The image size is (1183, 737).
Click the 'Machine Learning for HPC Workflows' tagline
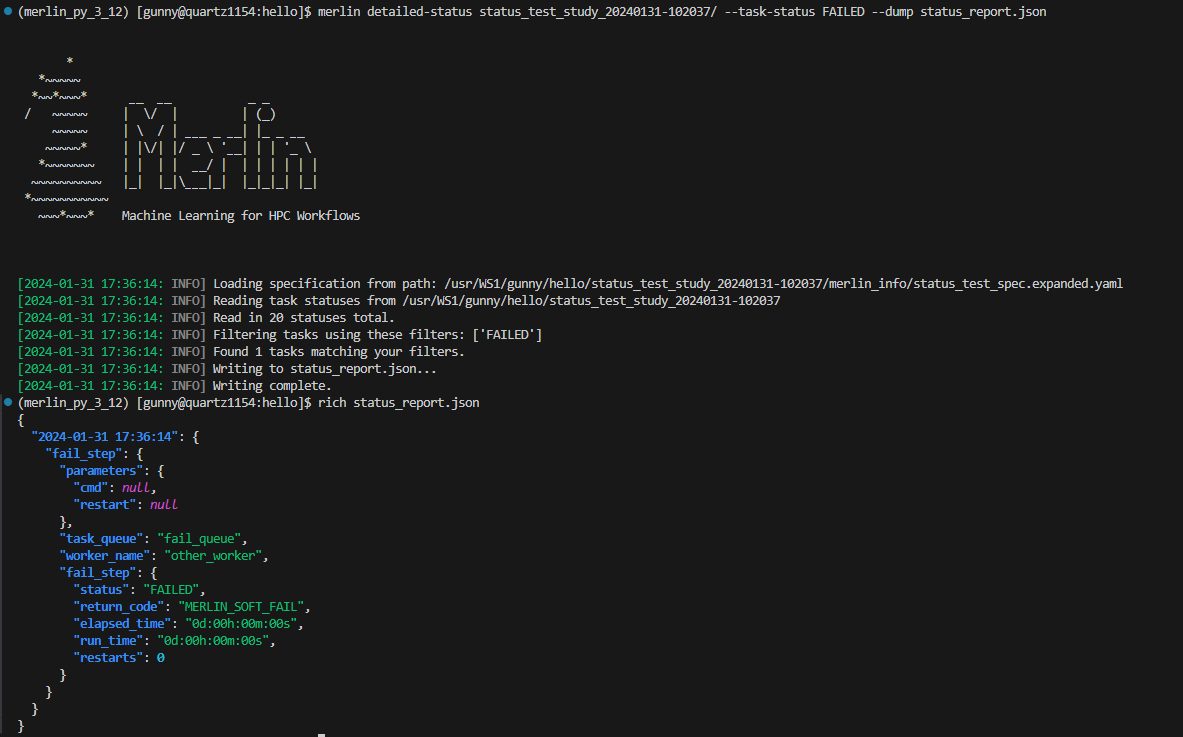pyautogui.click(x=241, y=216)
